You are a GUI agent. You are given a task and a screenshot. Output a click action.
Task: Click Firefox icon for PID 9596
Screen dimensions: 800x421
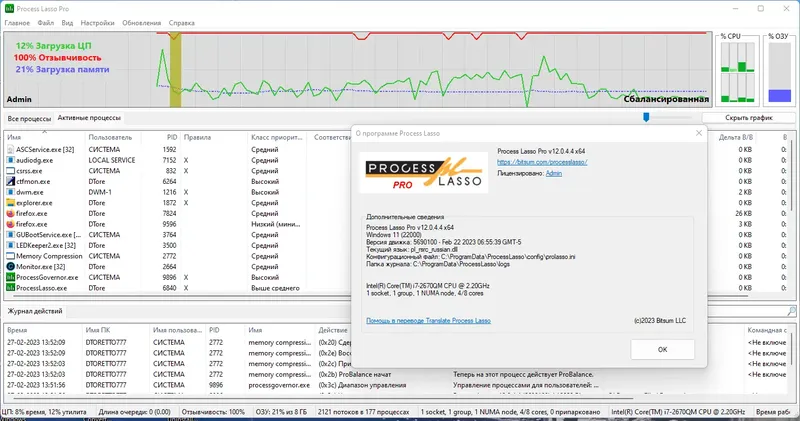pos(10,224)
